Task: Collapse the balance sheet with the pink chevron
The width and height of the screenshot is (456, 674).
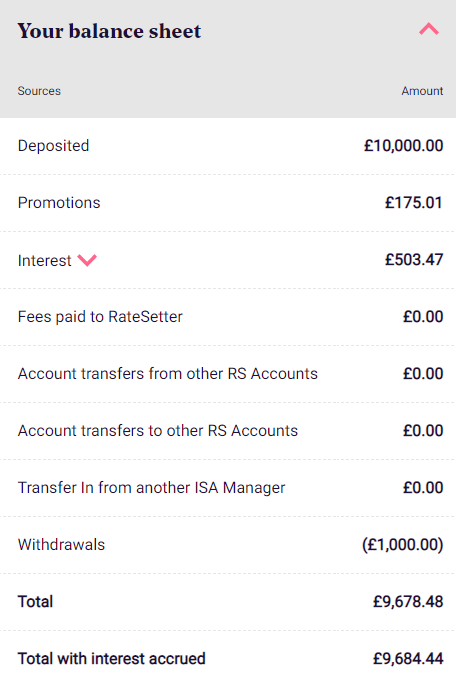Action: [428, 29]
